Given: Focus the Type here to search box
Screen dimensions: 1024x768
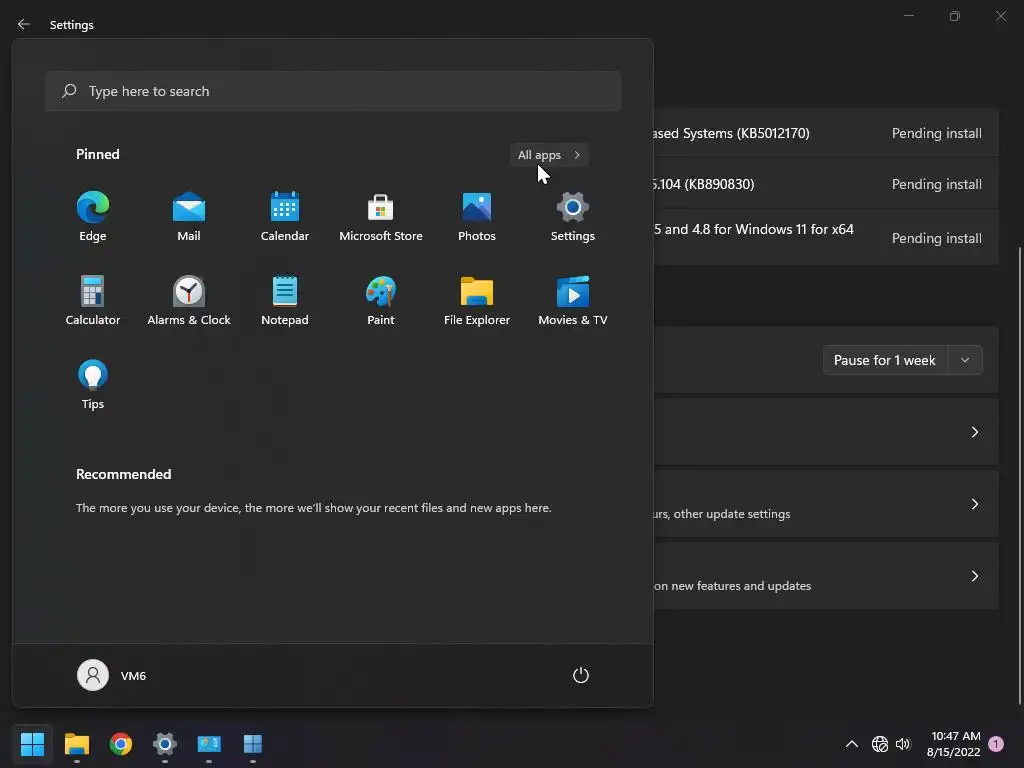Looking at the screenshot, I should click(x=333, y=91).
